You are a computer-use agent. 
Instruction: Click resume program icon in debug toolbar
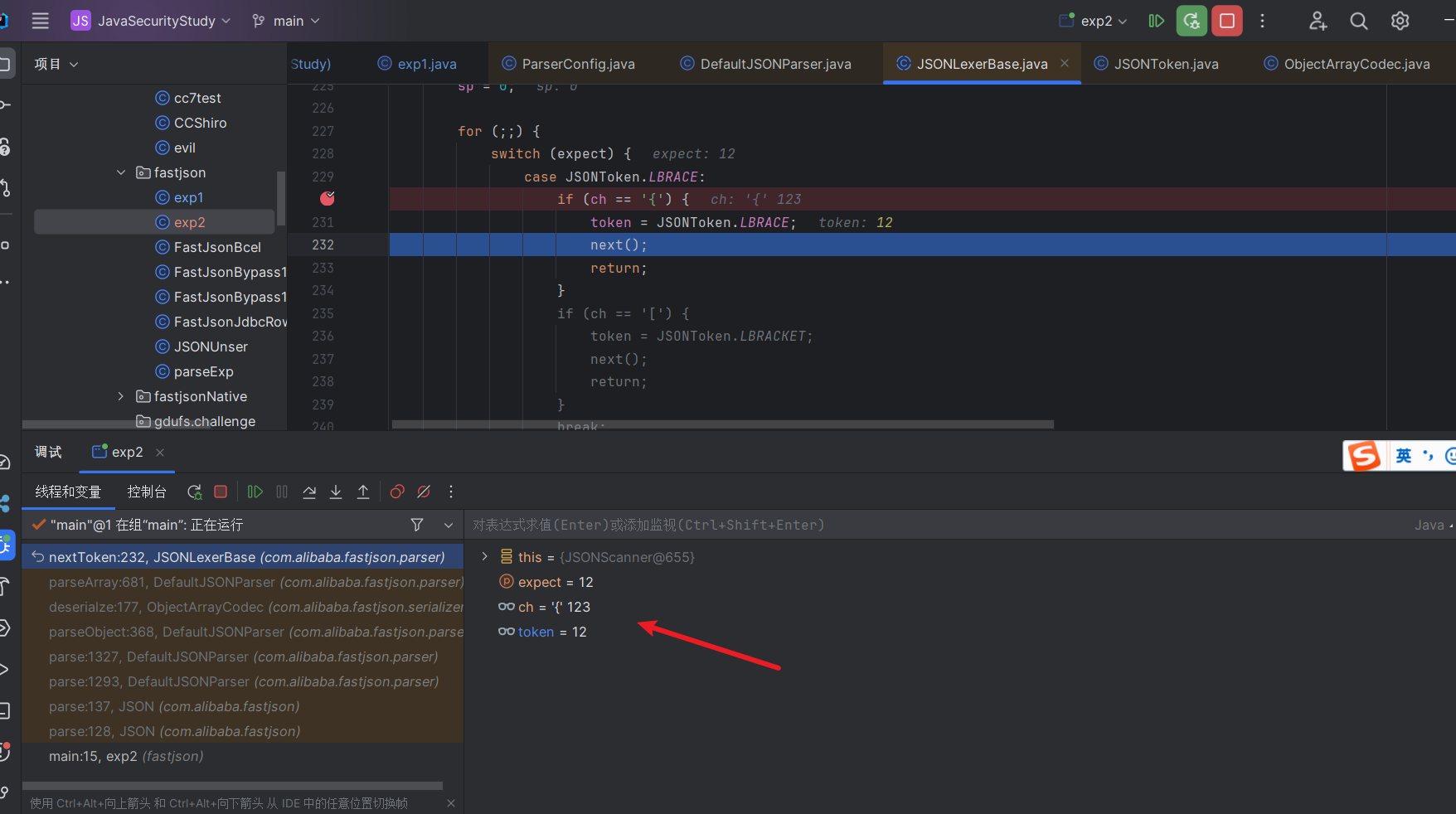tap(255, 492)
